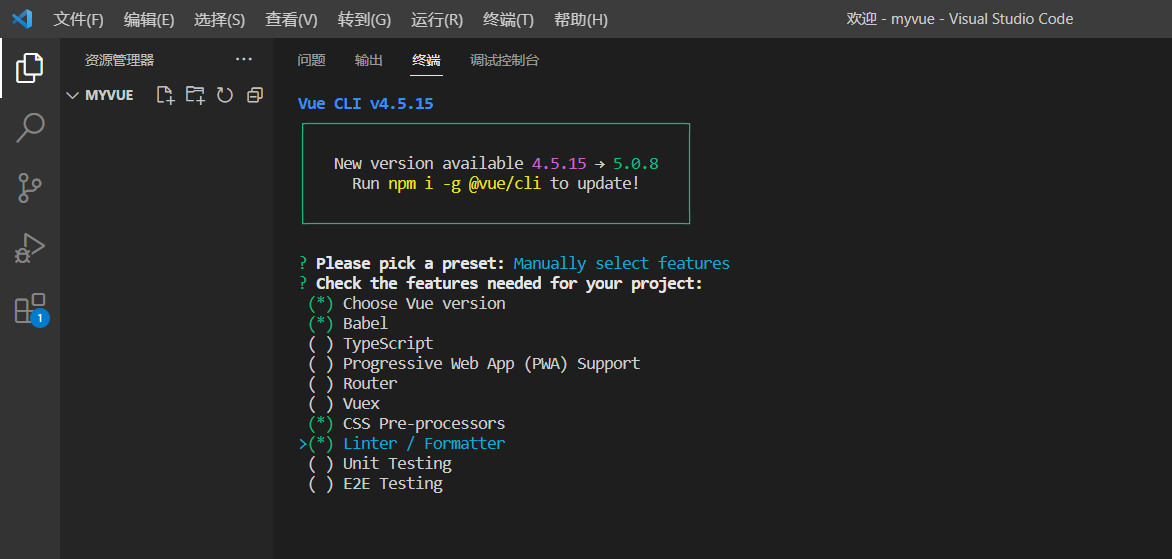The height and width of the screenshot is (559, 1172).
Task: Toggle the Linter / Formatter checkbox
Action: pos(321,443)
